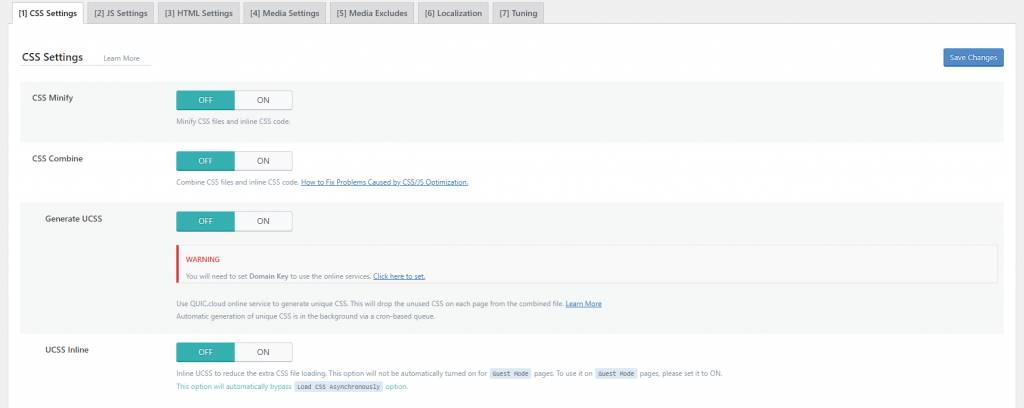The image size is (1024, 408).
Task: Switch to the JS Settings tab
Action: pyautogui.click(x=120, y=13)
